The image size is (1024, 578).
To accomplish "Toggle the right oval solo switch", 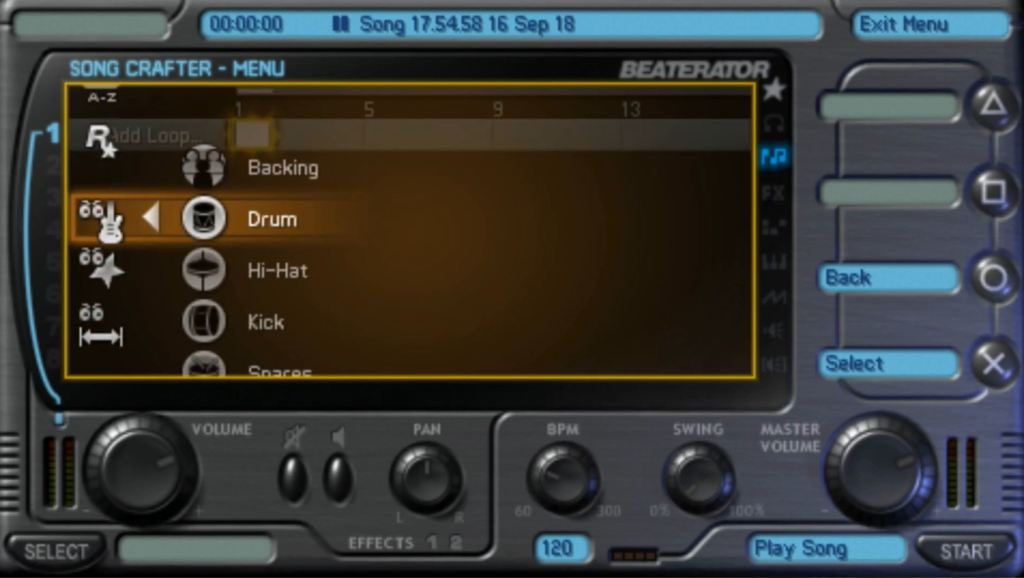I will pos(338,479).
